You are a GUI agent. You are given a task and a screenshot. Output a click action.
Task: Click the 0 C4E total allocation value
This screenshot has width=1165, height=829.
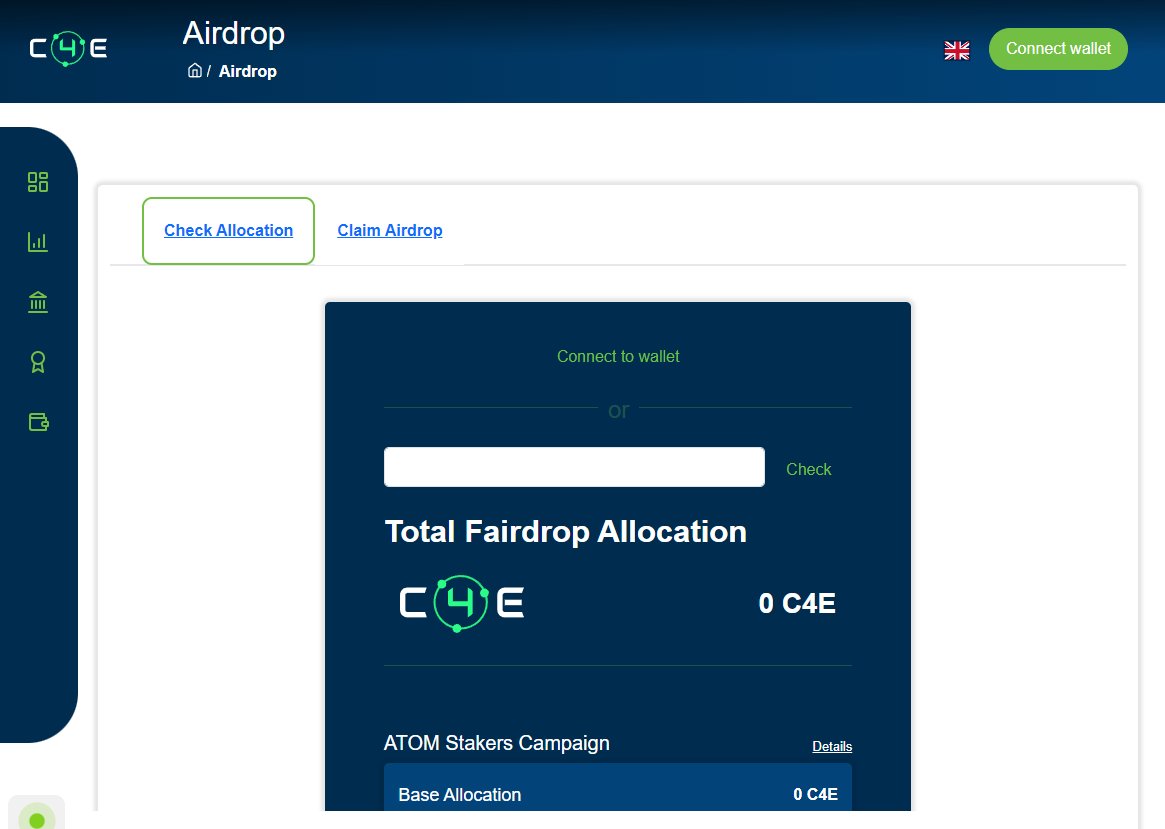pos(797,603)
